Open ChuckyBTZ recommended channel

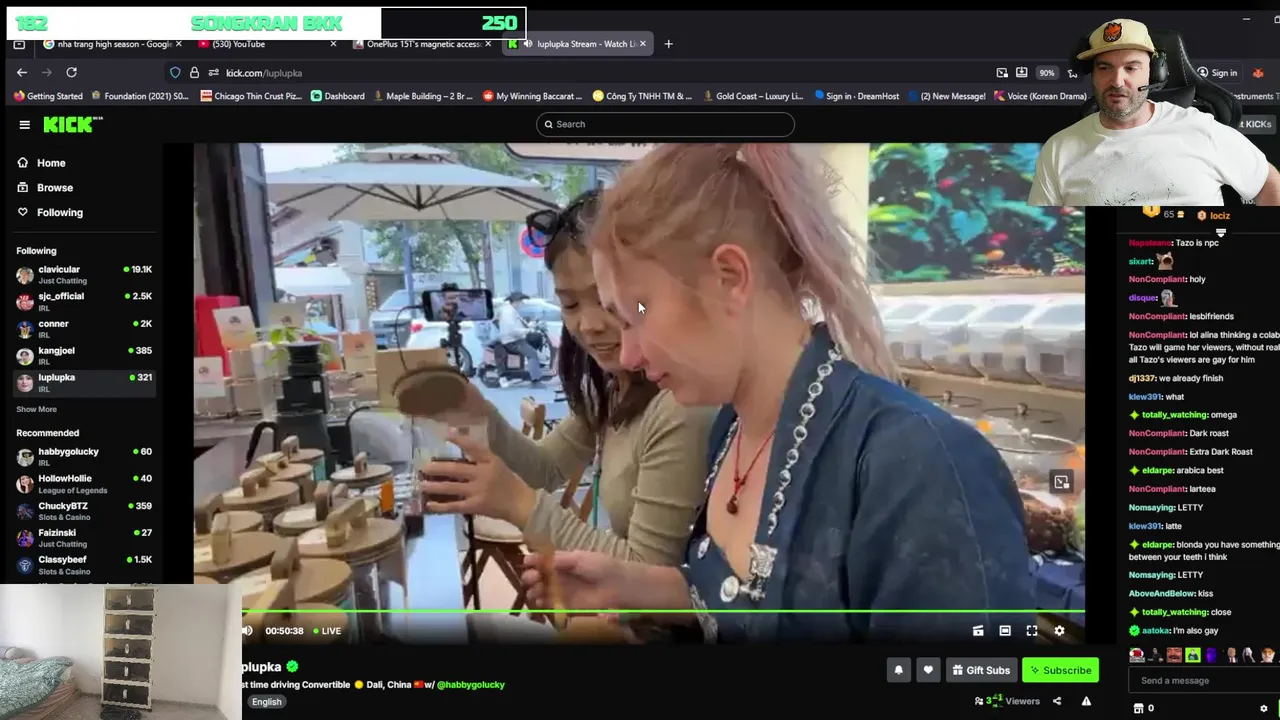[x=84, y=511]
